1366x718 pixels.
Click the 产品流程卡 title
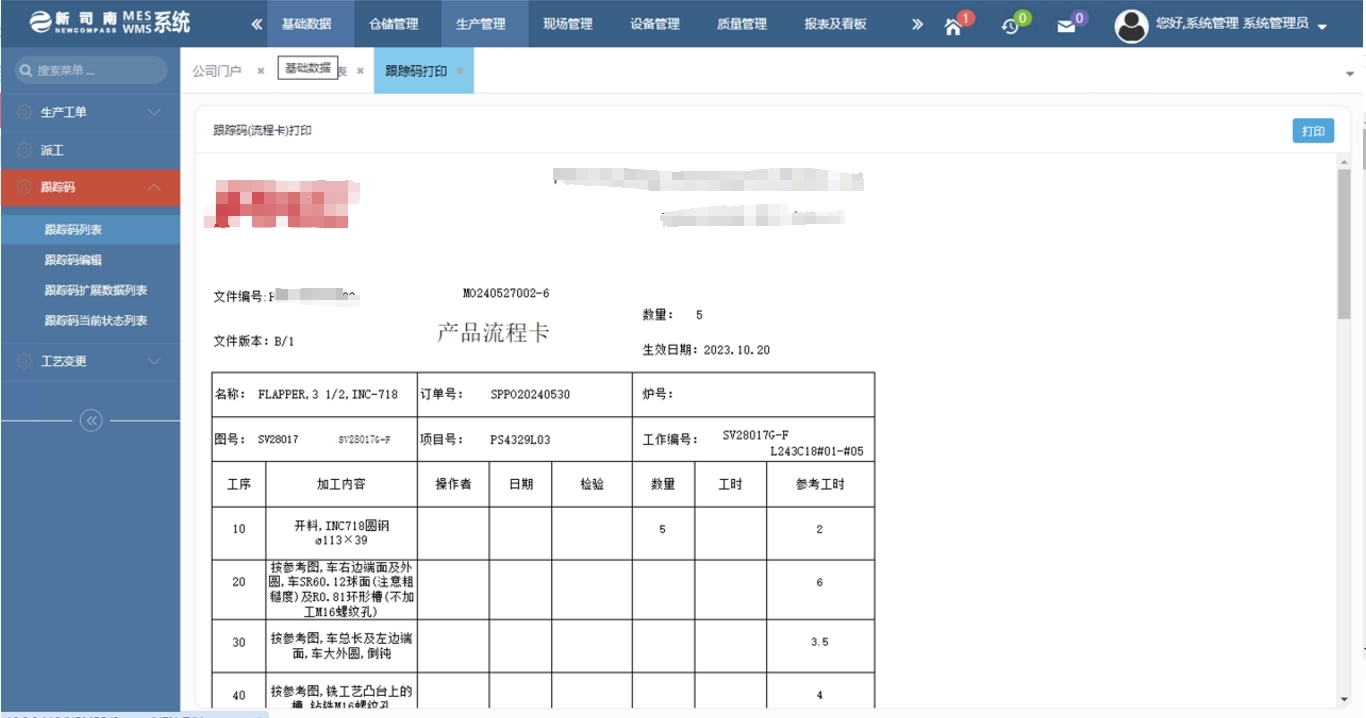coord(493,333)
